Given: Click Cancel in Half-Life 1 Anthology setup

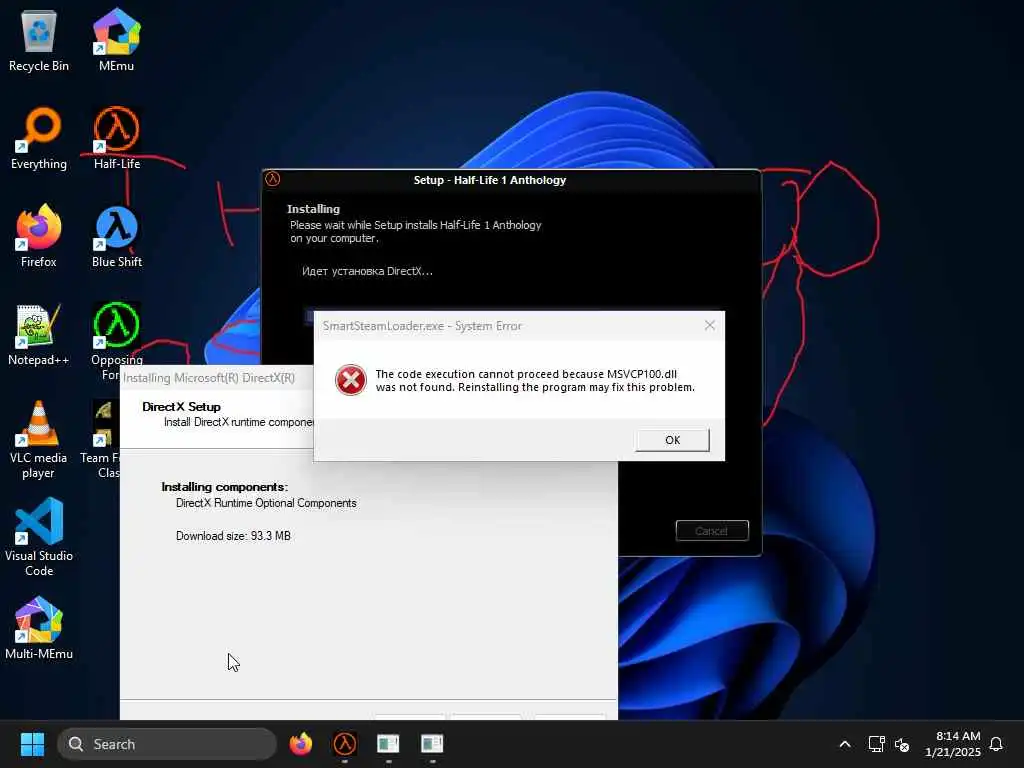Looking at the screenshot, I should coord(712,531).
